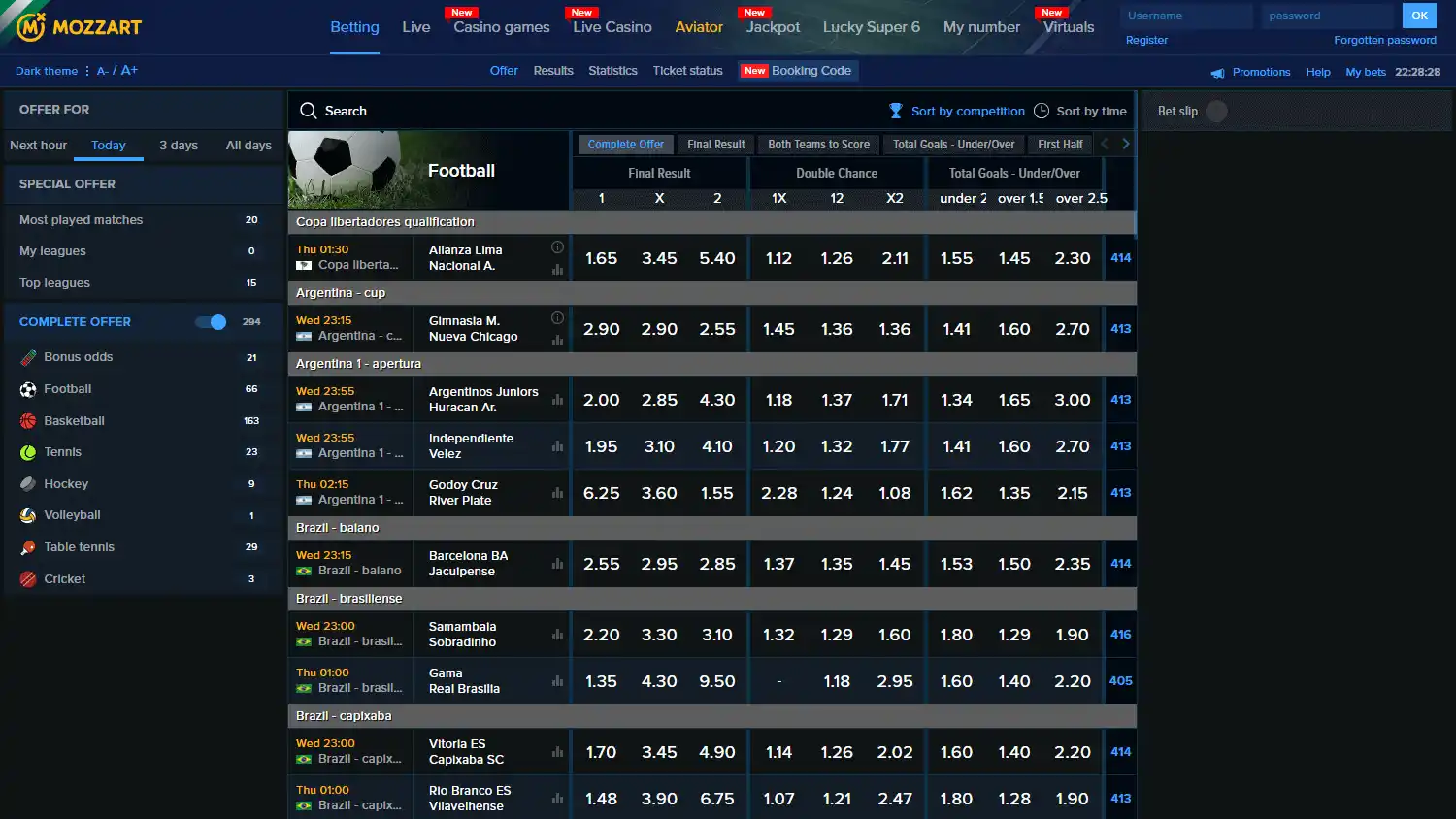
Task: Click the Tennis ball icon
Action: [x=28, y=452]
